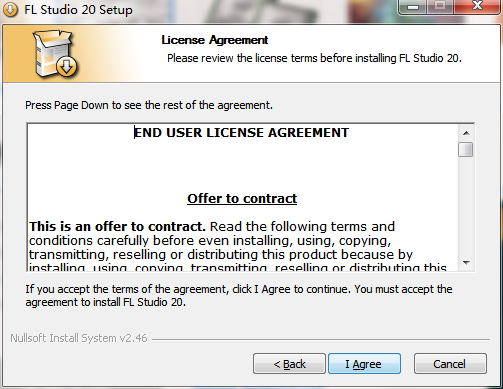Viewport: 503px width, 389px height.
Task: Click the scrollbar down arrow in license box
Action: pos(466,263)
